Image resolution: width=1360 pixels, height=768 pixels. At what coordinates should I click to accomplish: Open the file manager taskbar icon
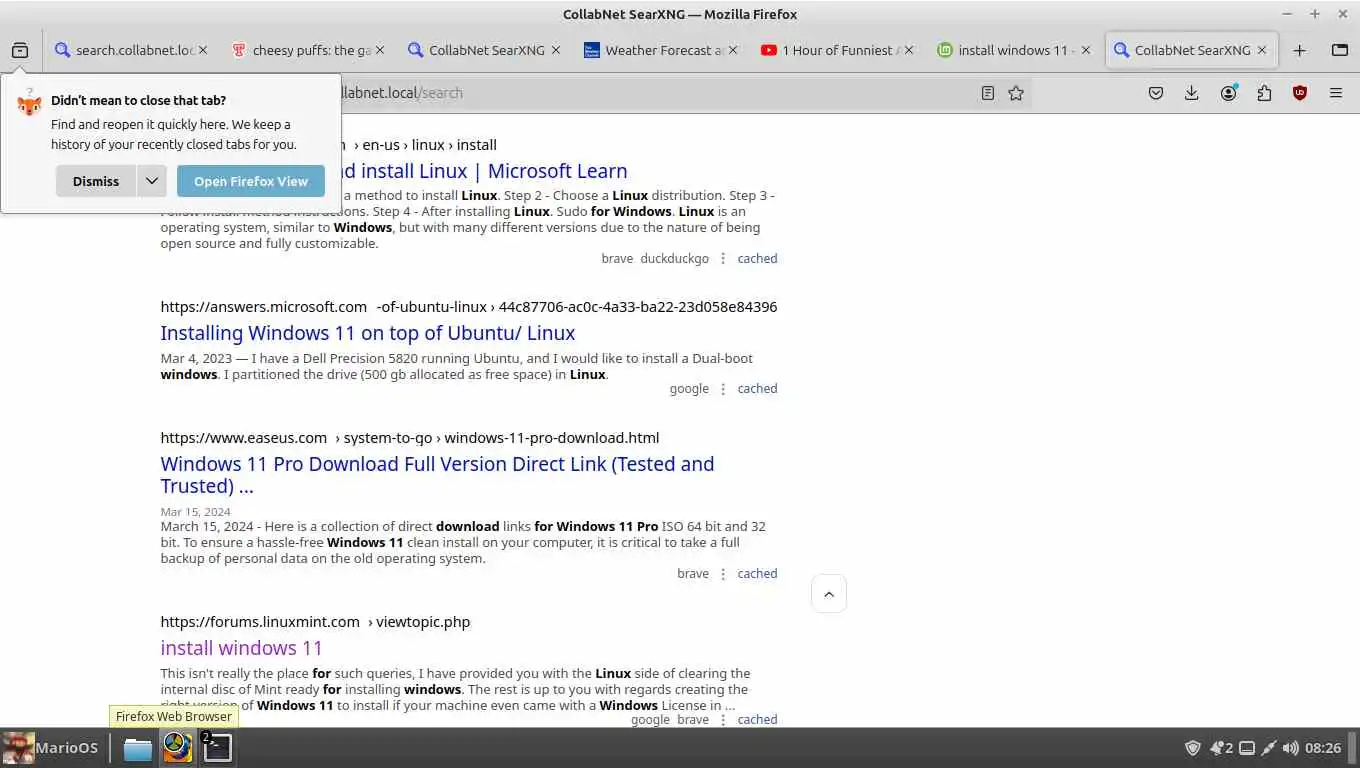(x=138, y=748)
